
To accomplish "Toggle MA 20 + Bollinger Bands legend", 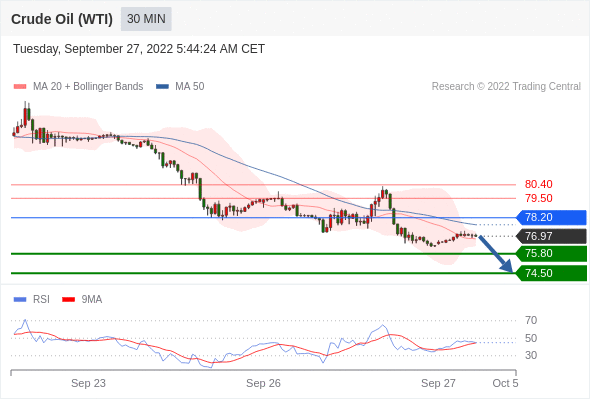I will (x=78, y=87).
